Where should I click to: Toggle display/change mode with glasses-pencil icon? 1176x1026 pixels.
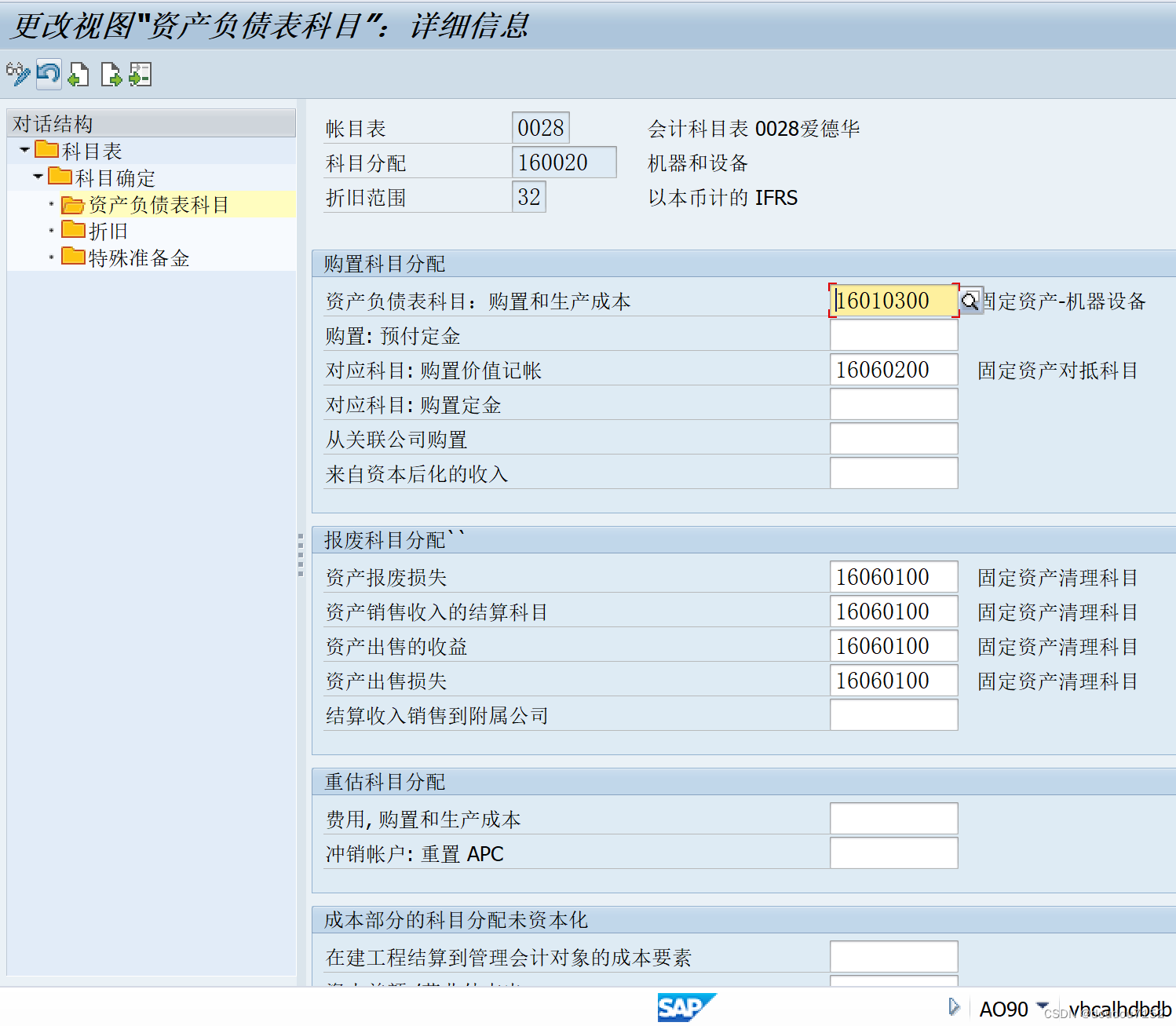coord(18,74)
